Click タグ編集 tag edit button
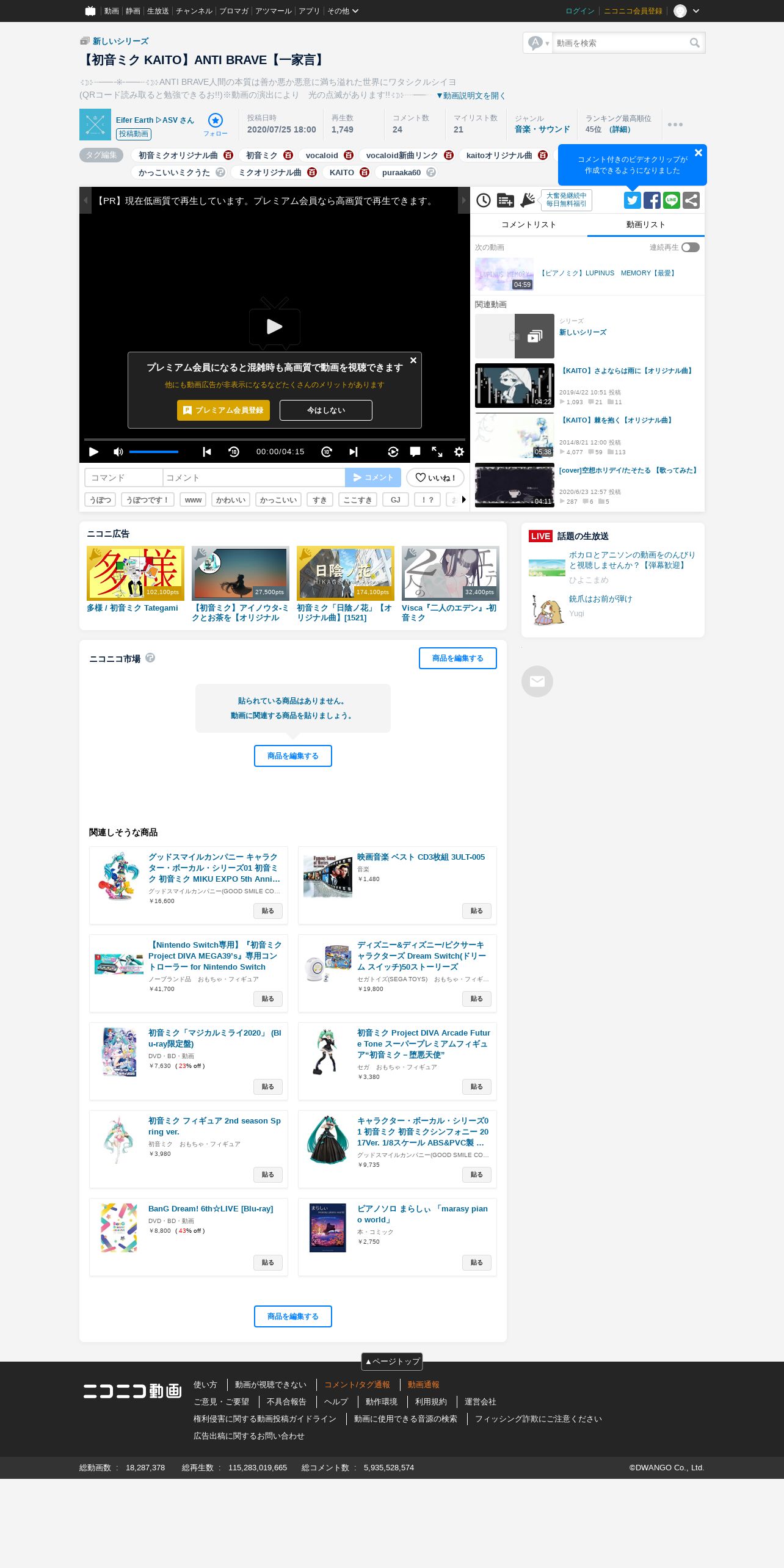The height and width of the screenshot is (1568, 784). 101,155
